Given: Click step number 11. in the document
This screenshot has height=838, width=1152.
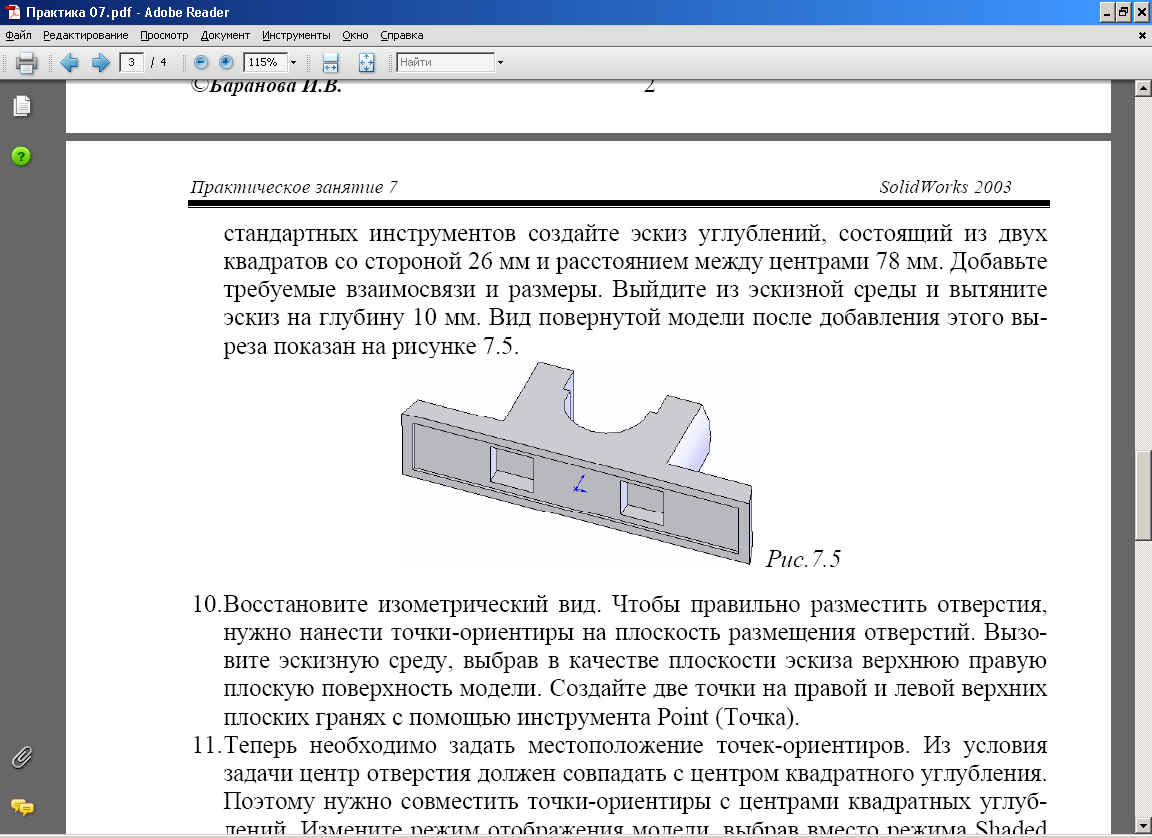Looking at the screenshot, I should tap(206, 745).
